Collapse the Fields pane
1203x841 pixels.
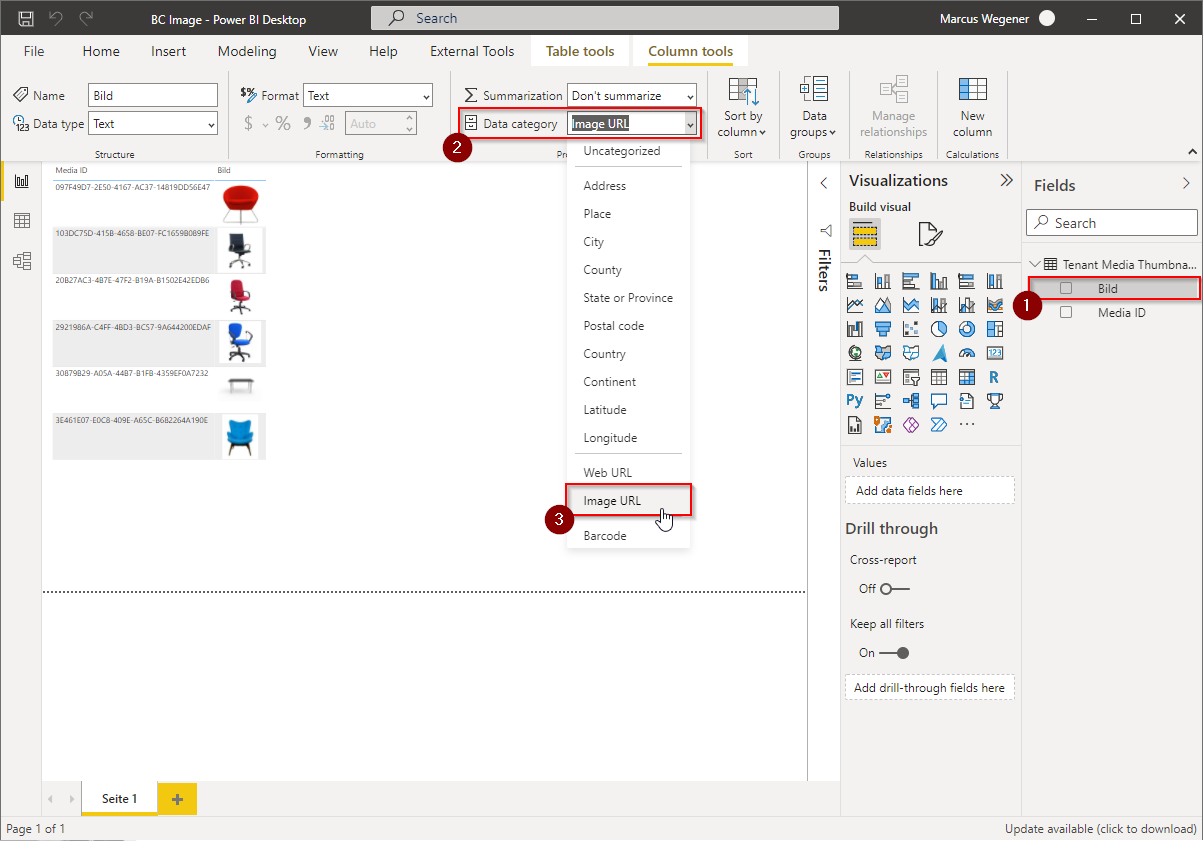[x=1187, y=184]
